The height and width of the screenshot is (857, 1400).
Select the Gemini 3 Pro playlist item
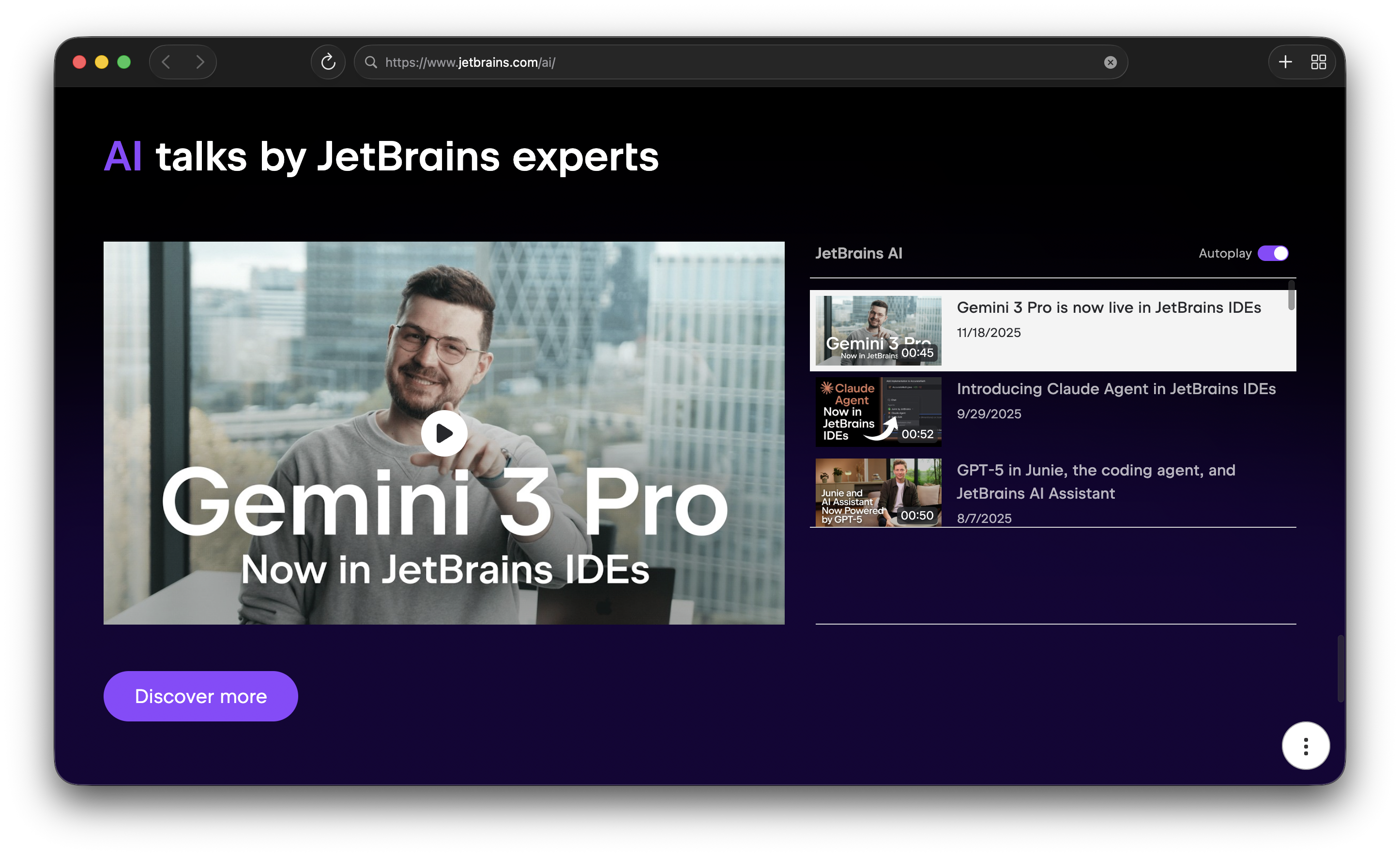(x=1108, y=307)
